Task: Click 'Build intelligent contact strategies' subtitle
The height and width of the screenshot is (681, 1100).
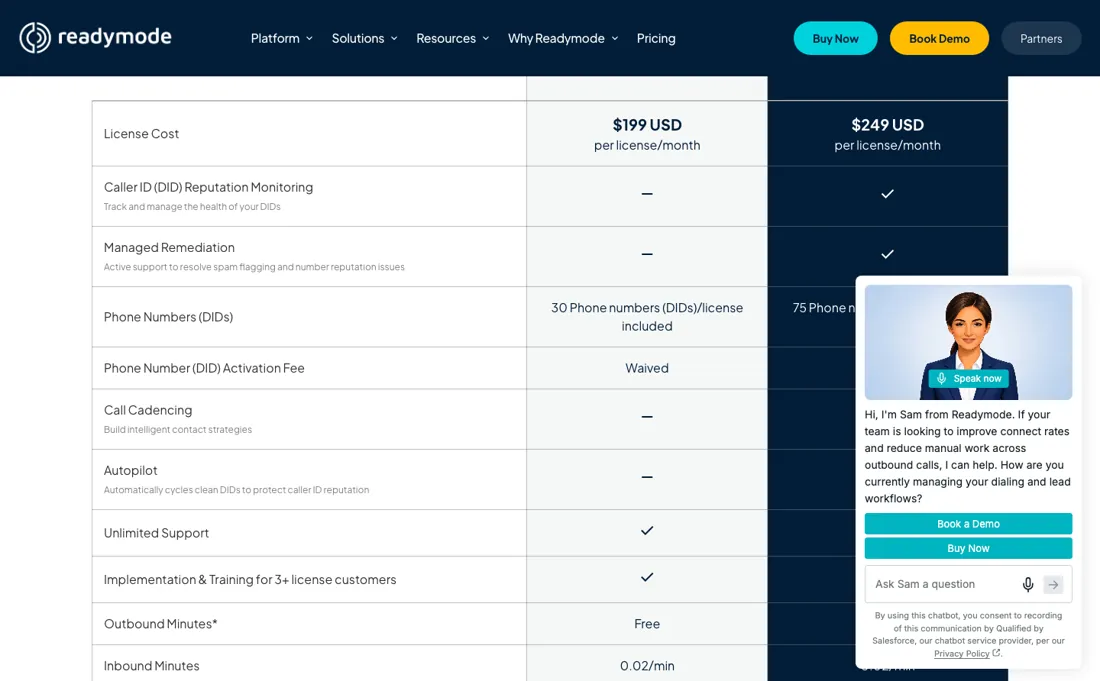Action: click(177, 430)
